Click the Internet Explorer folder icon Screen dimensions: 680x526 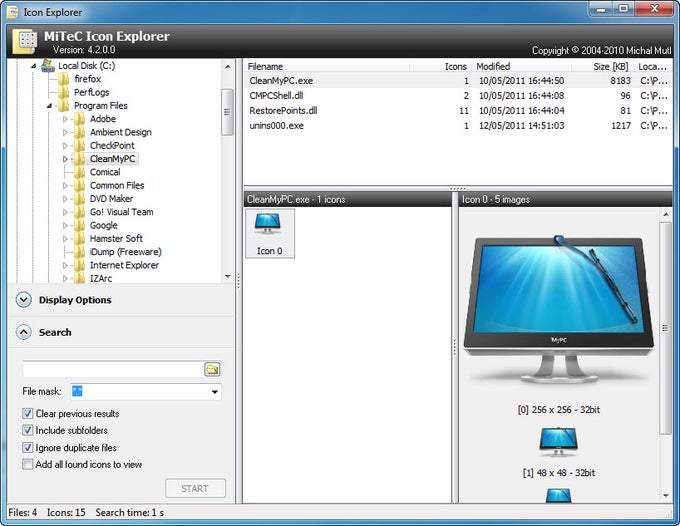[79, 265]
